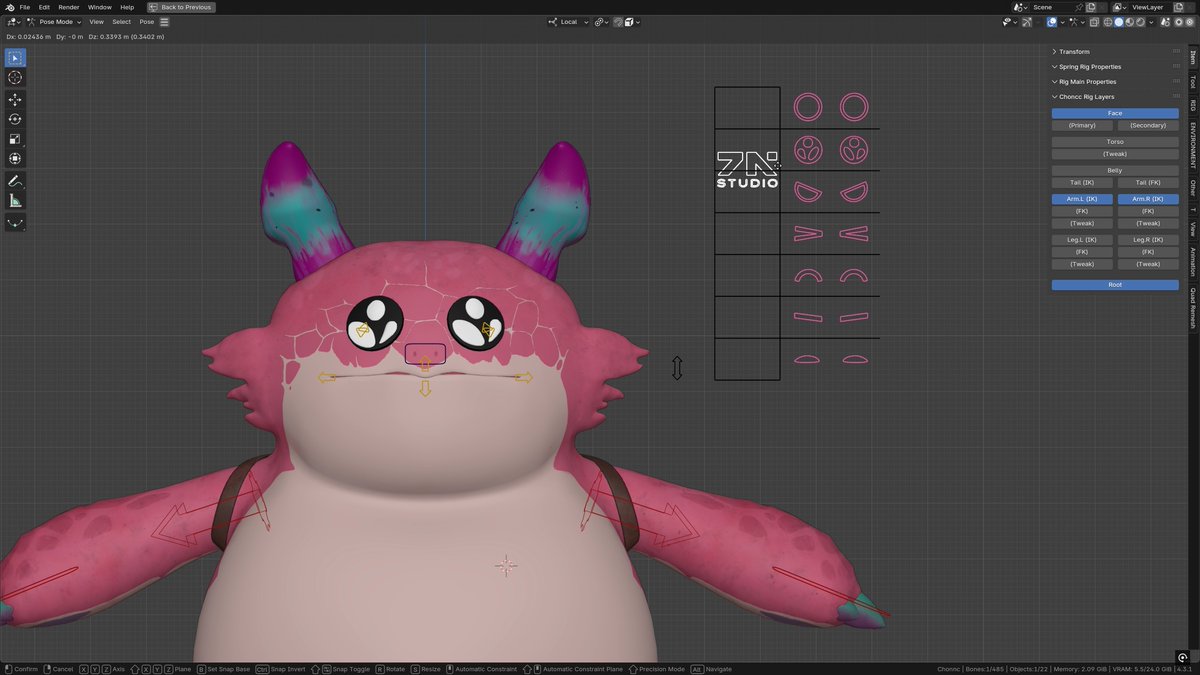Click the Back to Previous button
Viewport: 1200px width, 675px height.
tap(181, 7)
